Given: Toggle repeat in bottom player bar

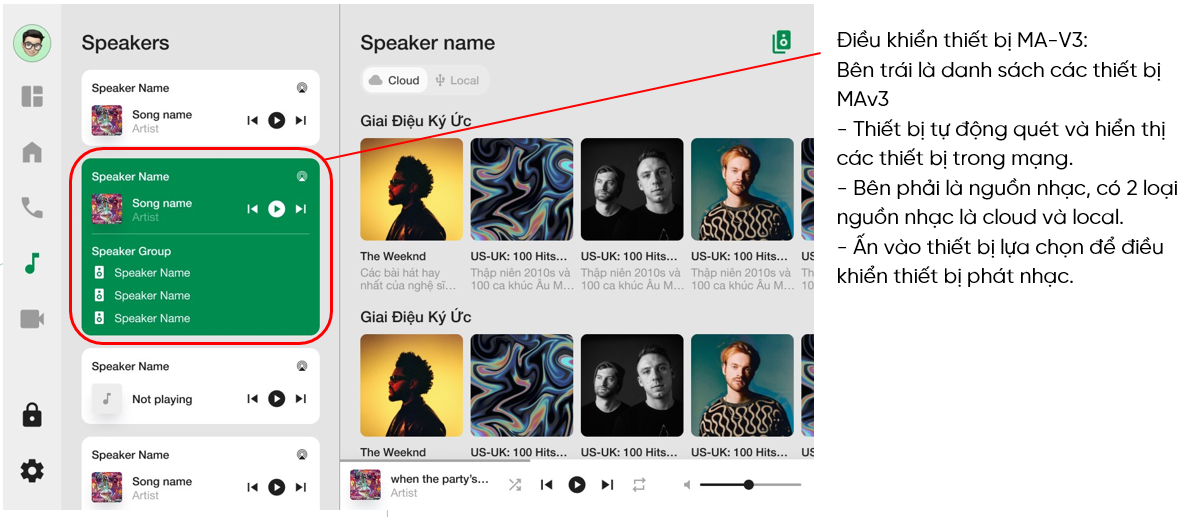Looking at the screenshot, I should pos(638,484).
